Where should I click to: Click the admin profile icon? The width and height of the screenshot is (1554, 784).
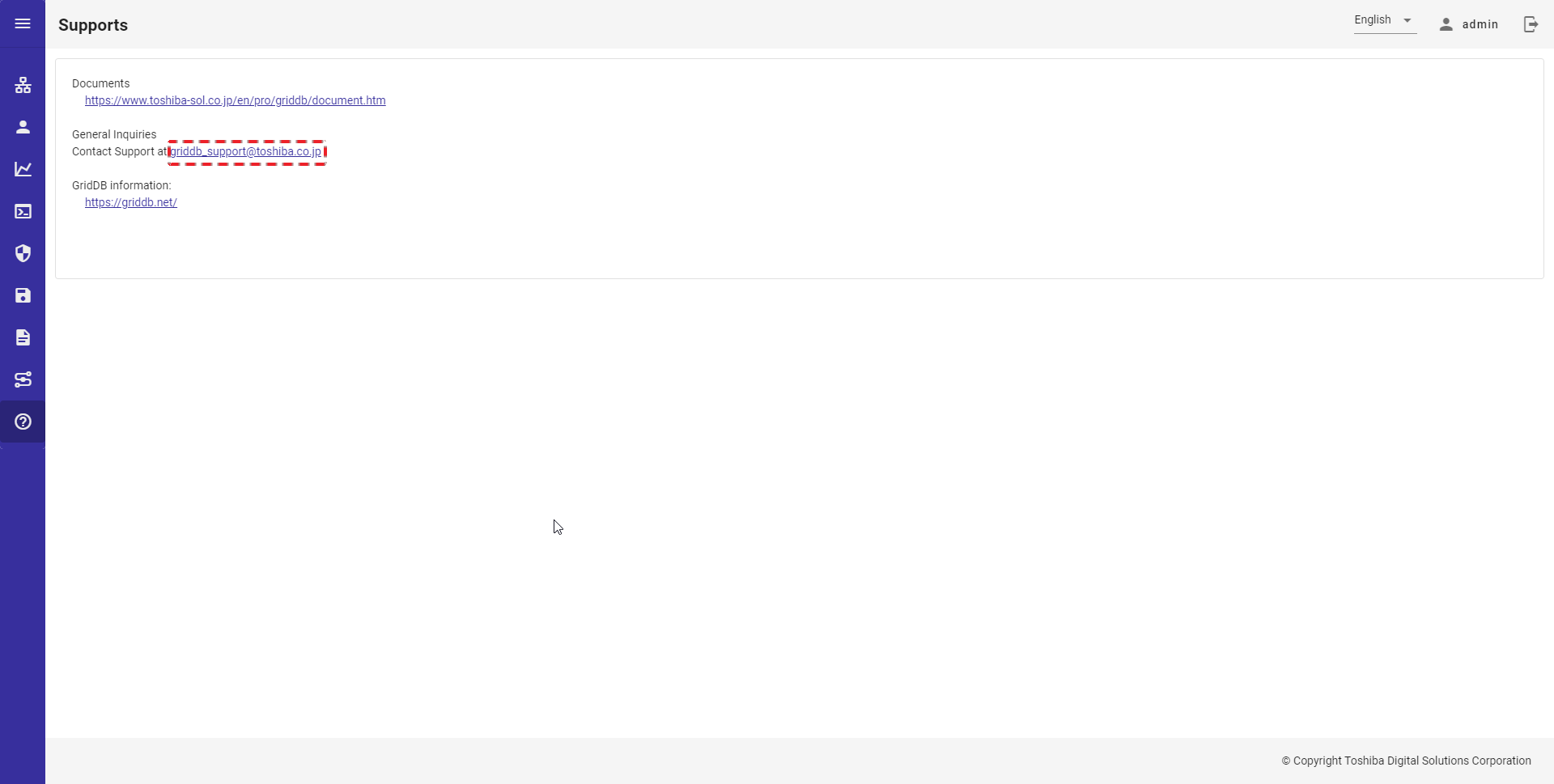coord(1446,24)
